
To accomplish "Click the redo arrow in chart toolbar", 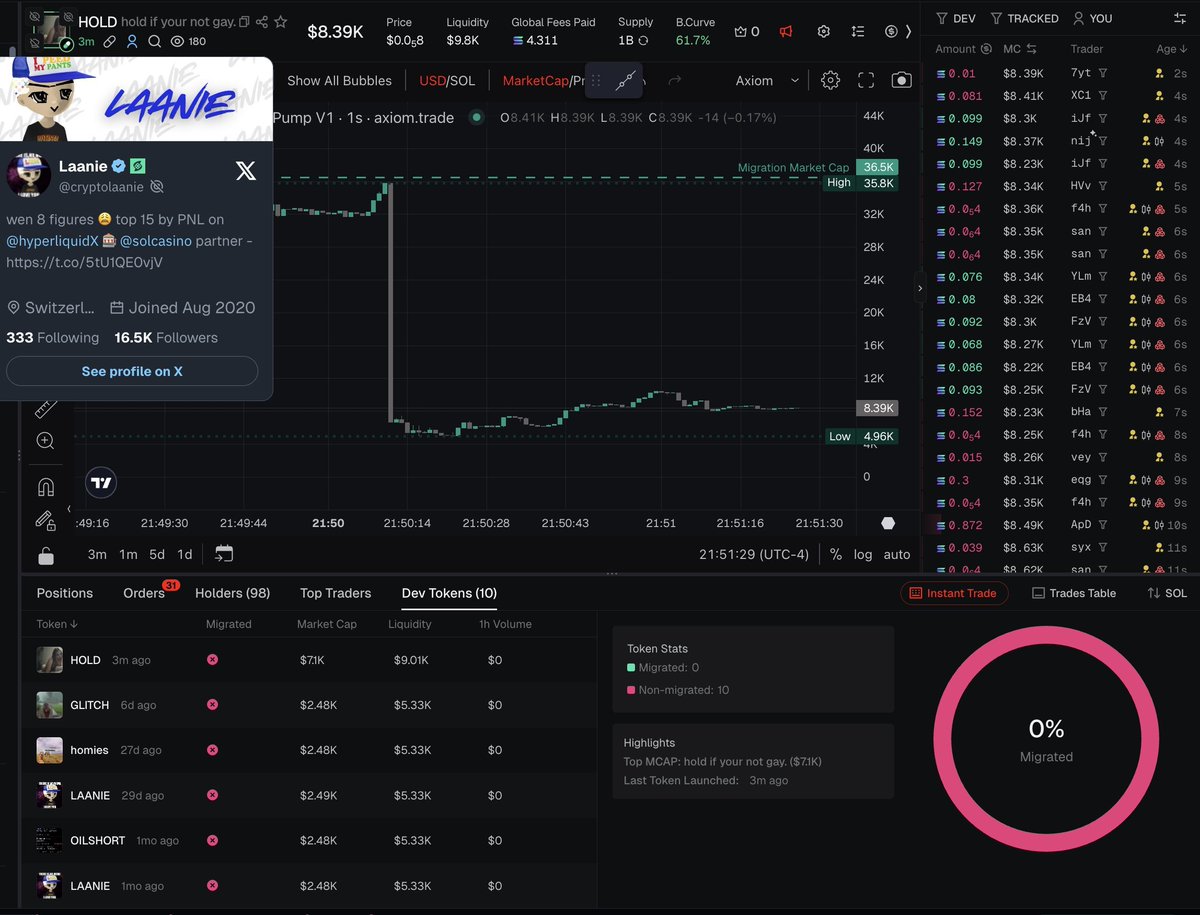I will tap(674, 80).
